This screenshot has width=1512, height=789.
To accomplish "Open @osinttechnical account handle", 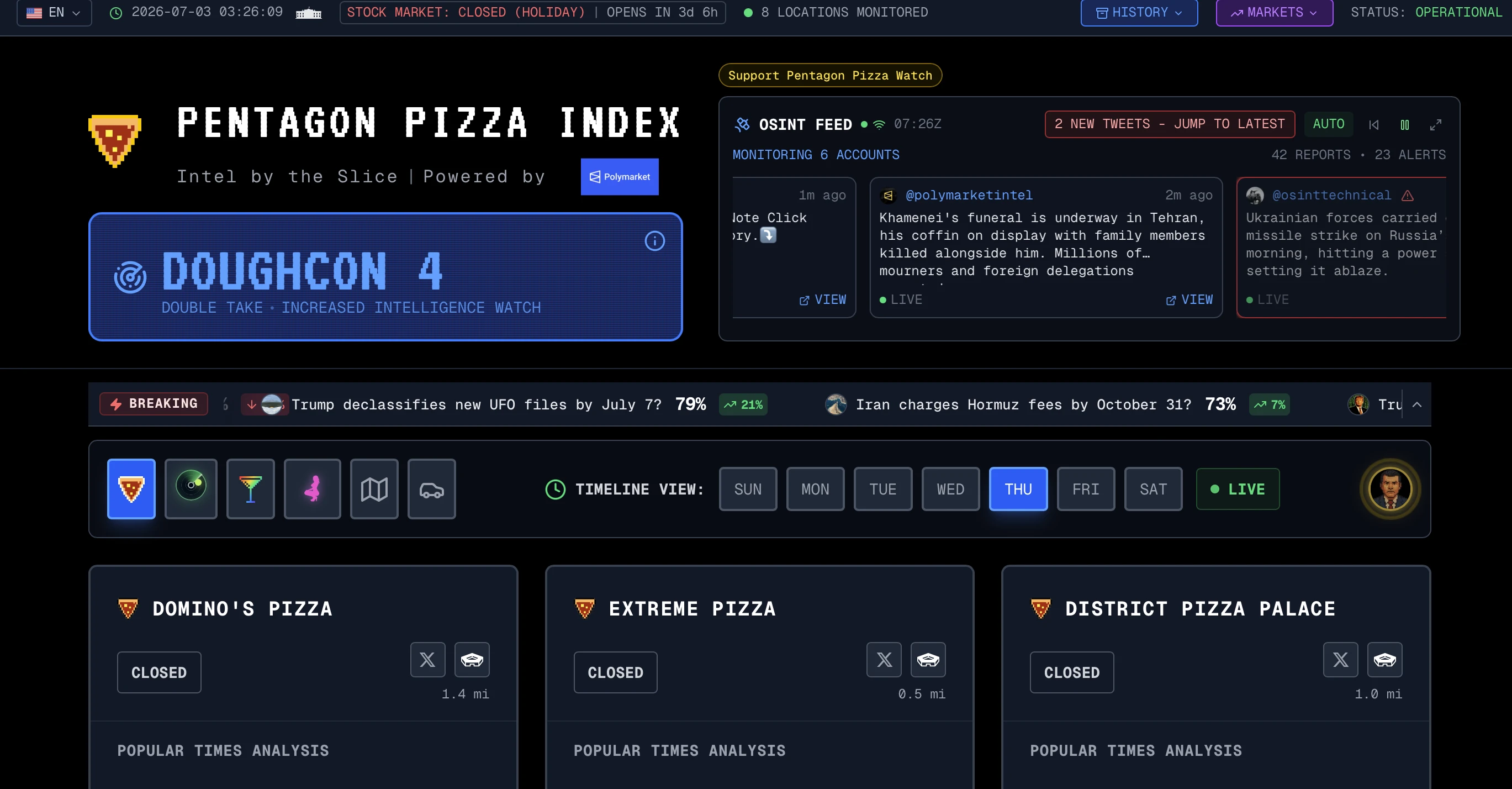I will (1331, 195).
